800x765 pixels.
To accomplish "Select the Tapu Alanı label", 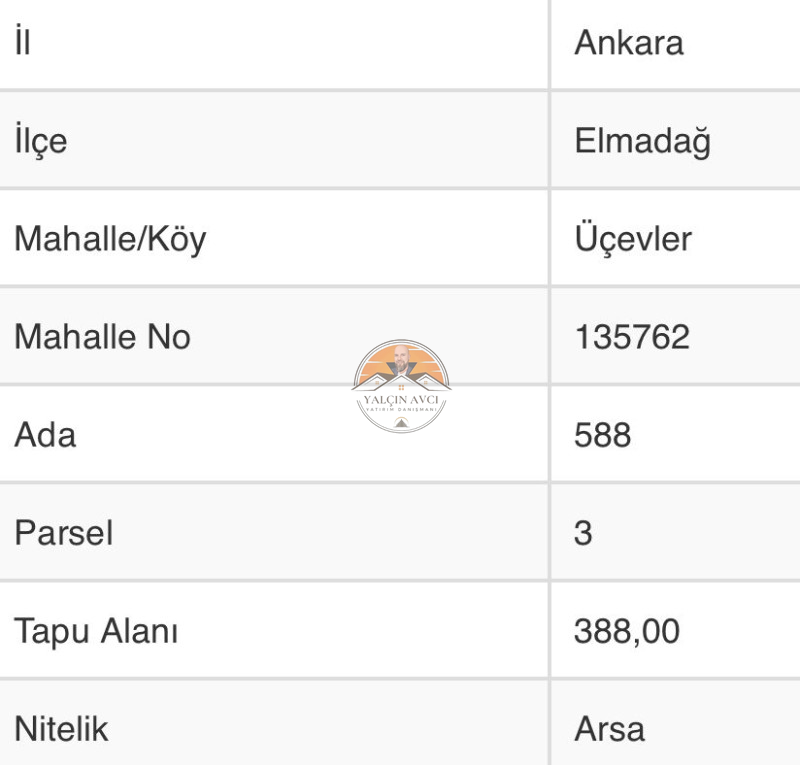I will coord(96,632).
